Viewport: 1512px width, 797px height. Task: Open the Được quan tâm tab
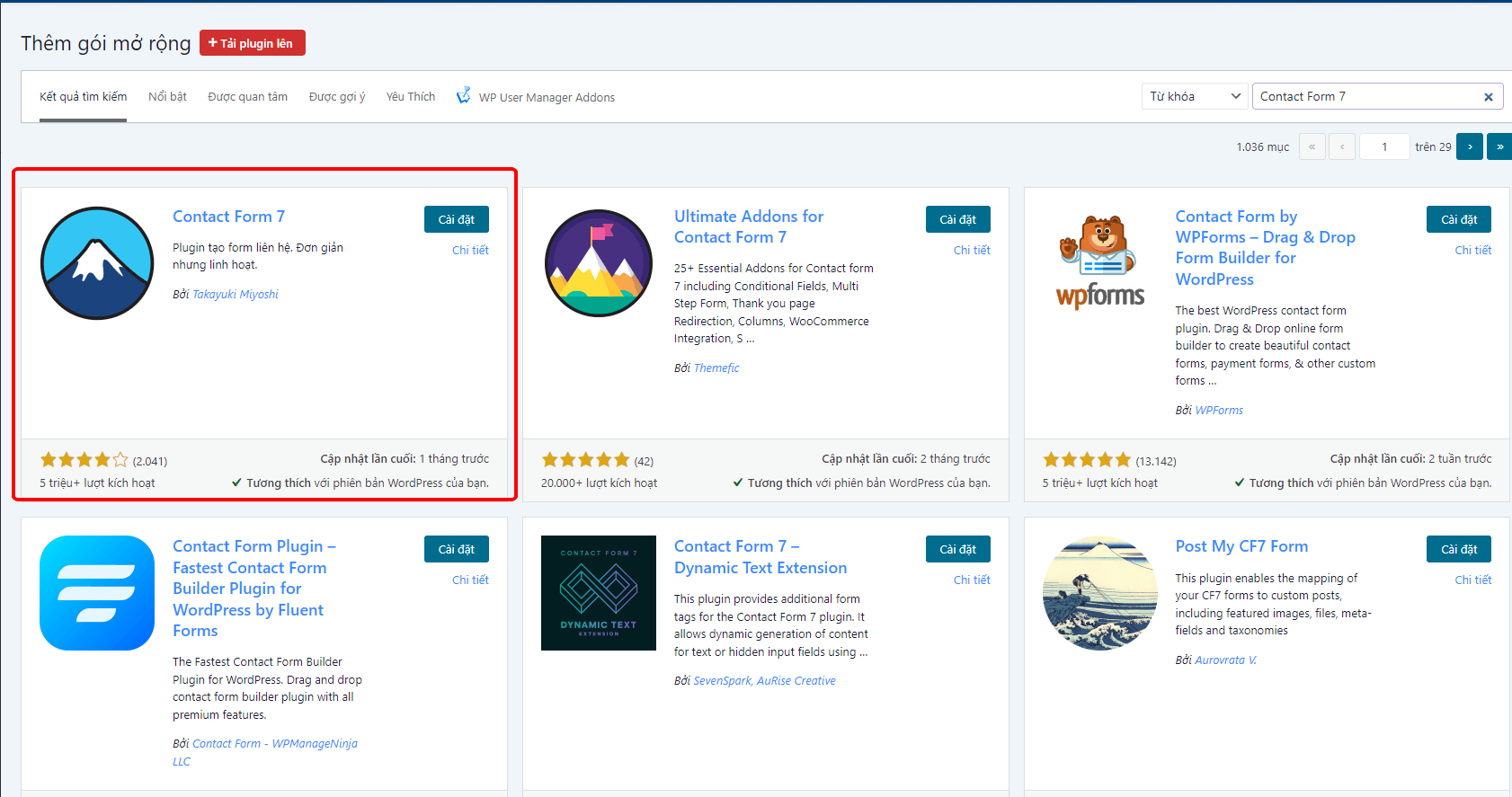(247, 96)
